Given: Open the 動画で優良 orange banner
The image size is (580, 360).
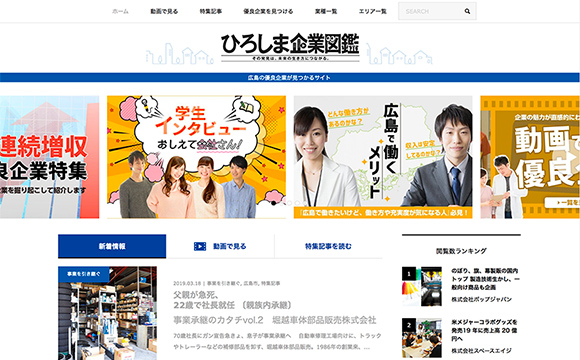Looking at the screenshot, I should tap(530, 157).
